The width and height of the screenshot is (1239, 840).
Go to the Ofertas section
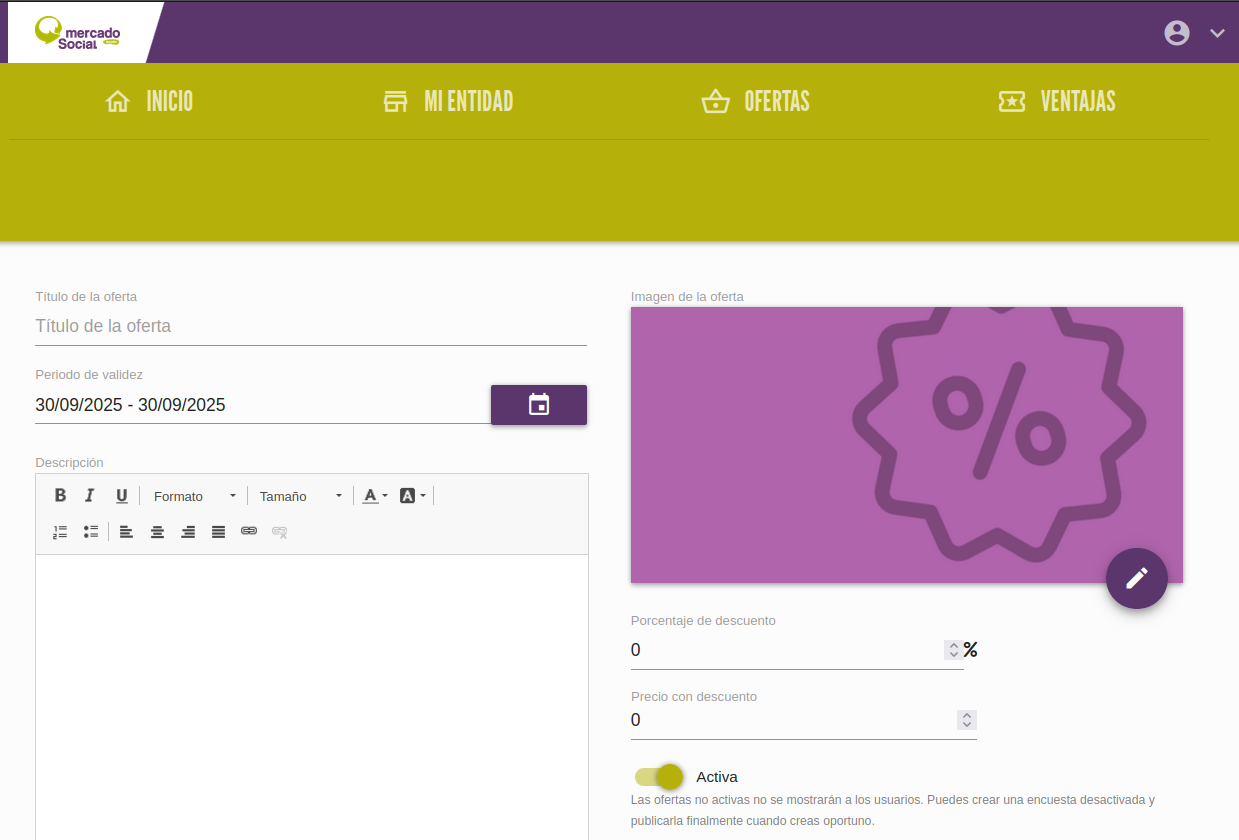[x=756, y=102]
